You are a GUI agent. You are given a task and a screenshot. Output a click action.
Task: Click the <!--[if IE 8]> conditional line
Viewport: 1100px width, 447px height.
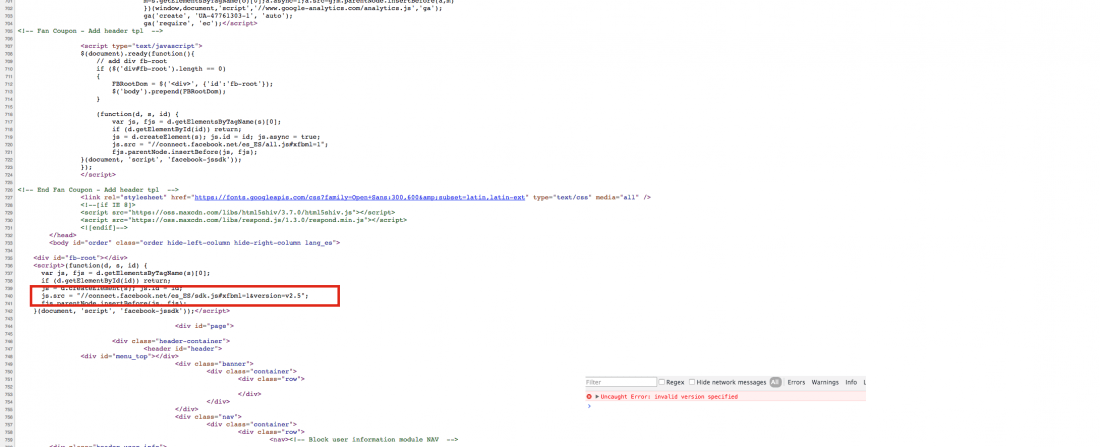pyautogui.click(x=107, y=205)
